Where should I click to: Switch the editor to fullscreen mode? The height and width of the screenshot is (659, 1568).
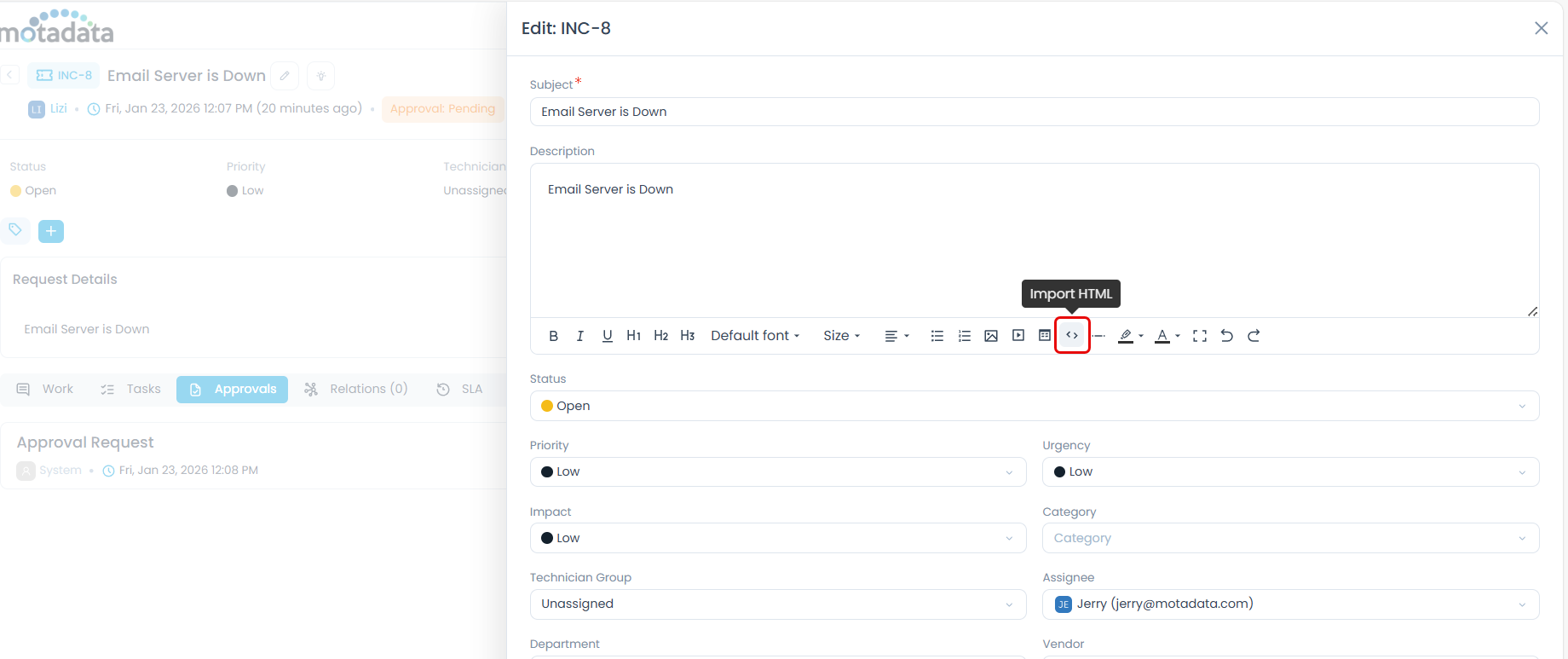point(1200,336)
